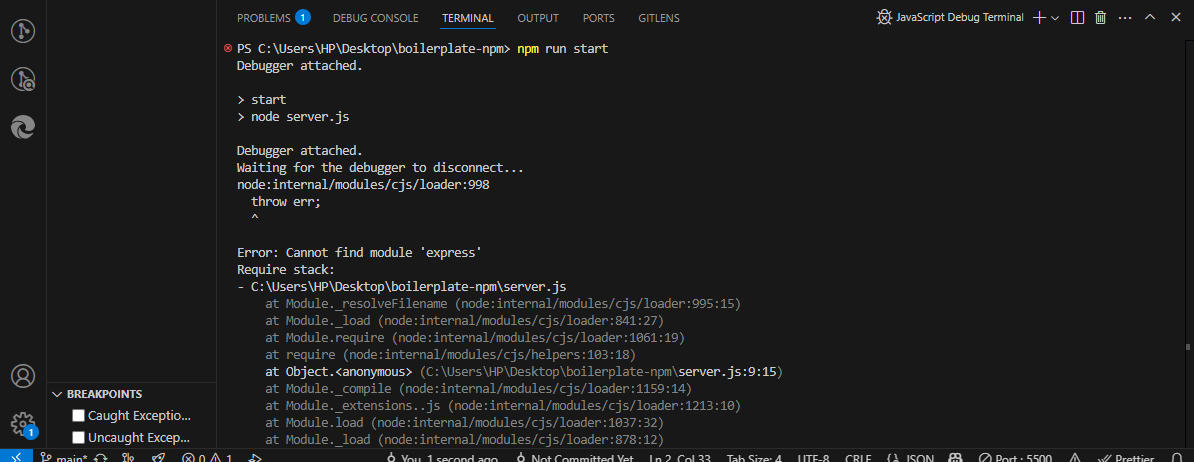This screenshot has width=1194, height=462.
Task: Click the 'at Module._extensions..js' stack line
Action: (x=503, y=406)
